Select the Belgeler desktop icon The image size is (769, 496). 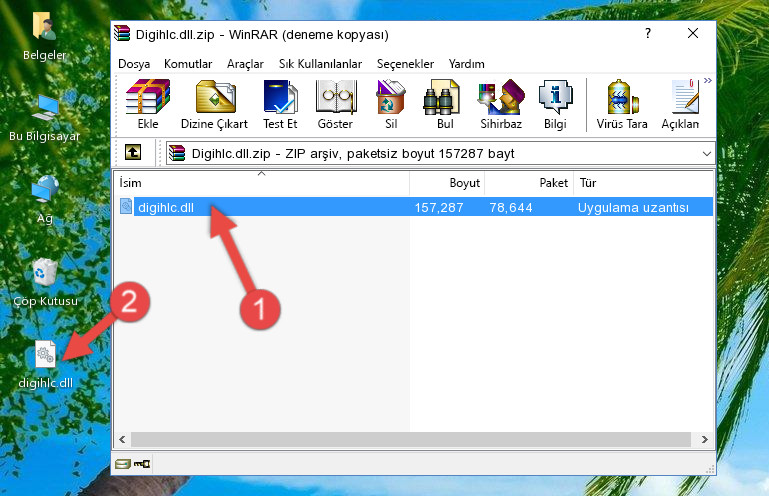44,36
